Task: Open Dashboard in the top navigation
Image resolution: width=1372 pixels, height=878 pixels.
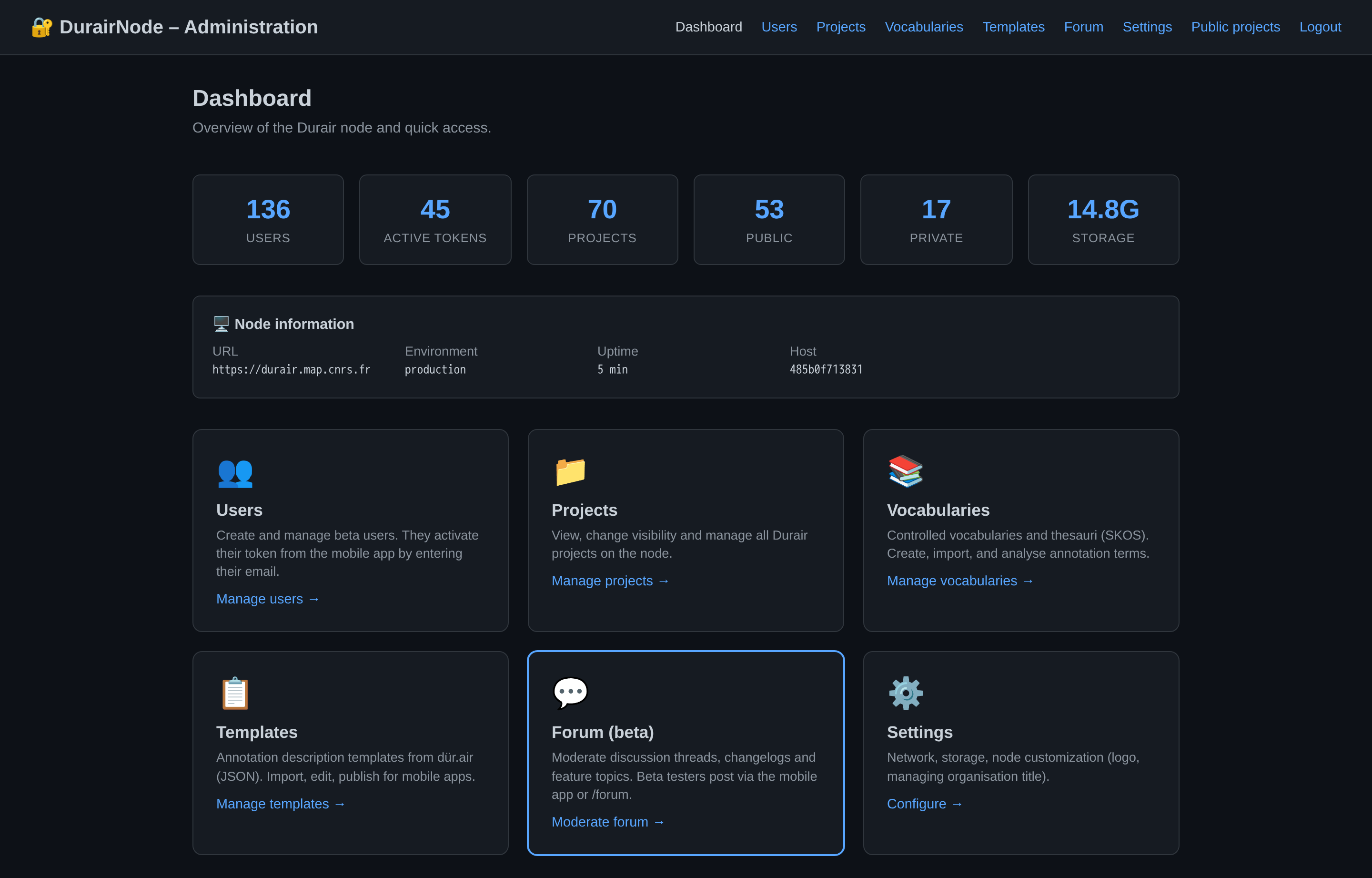Action: click(708, 27)
